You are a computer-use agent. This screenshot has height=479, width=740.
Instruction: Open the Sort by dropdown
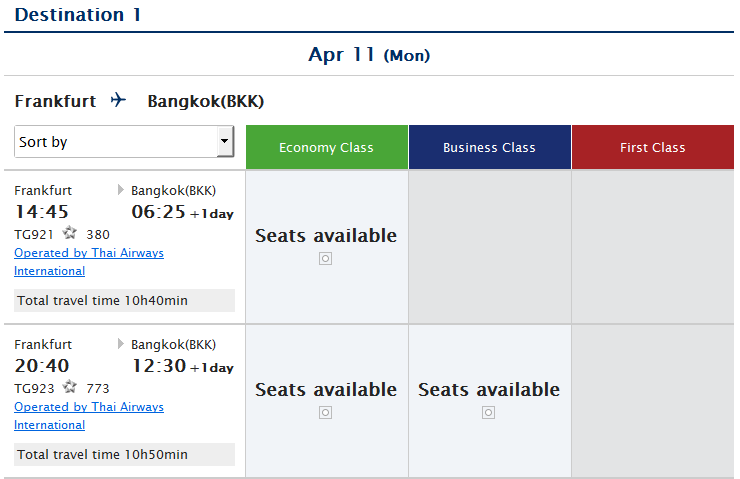(115, 142)
